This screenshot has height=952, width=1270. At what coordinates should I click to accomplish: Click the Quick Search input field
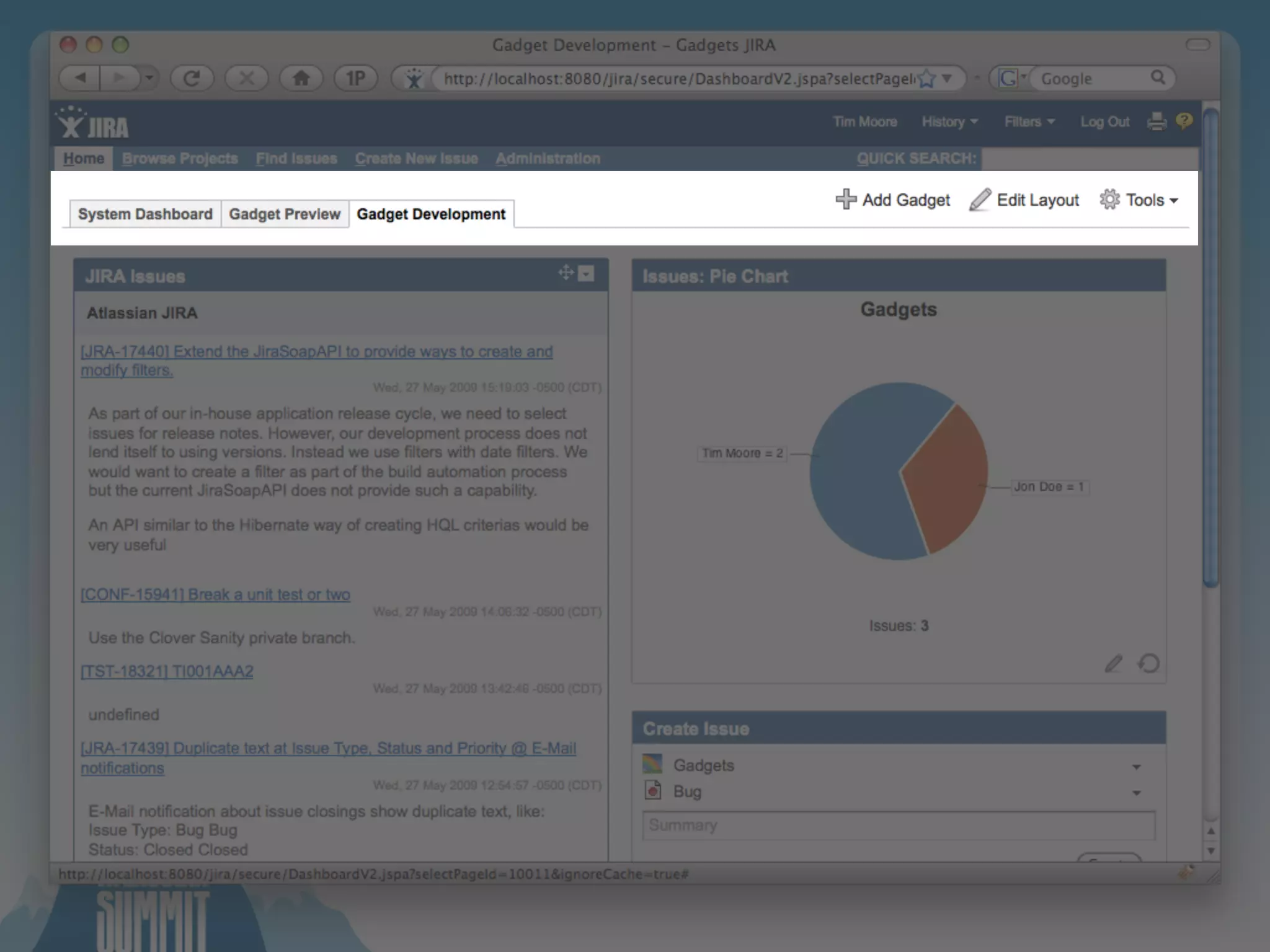(x=1090, y=159)
